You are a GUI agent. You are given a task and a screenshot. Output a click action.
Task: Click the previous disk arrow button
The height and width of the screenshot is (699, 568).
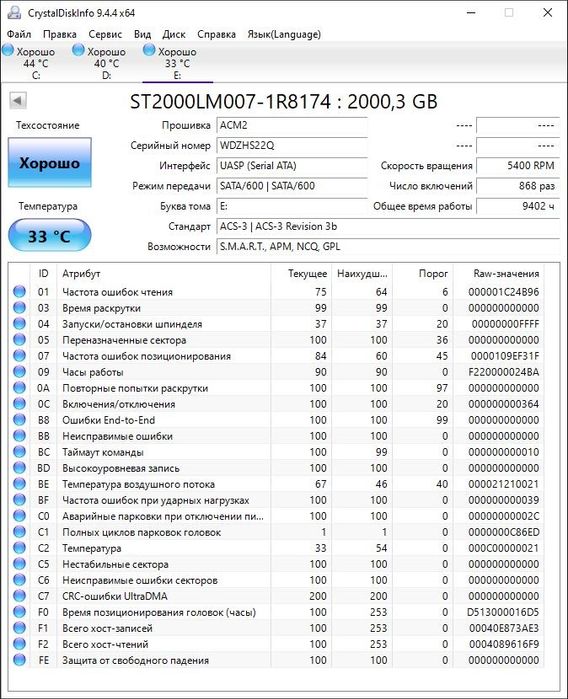(x=18, y=100)
